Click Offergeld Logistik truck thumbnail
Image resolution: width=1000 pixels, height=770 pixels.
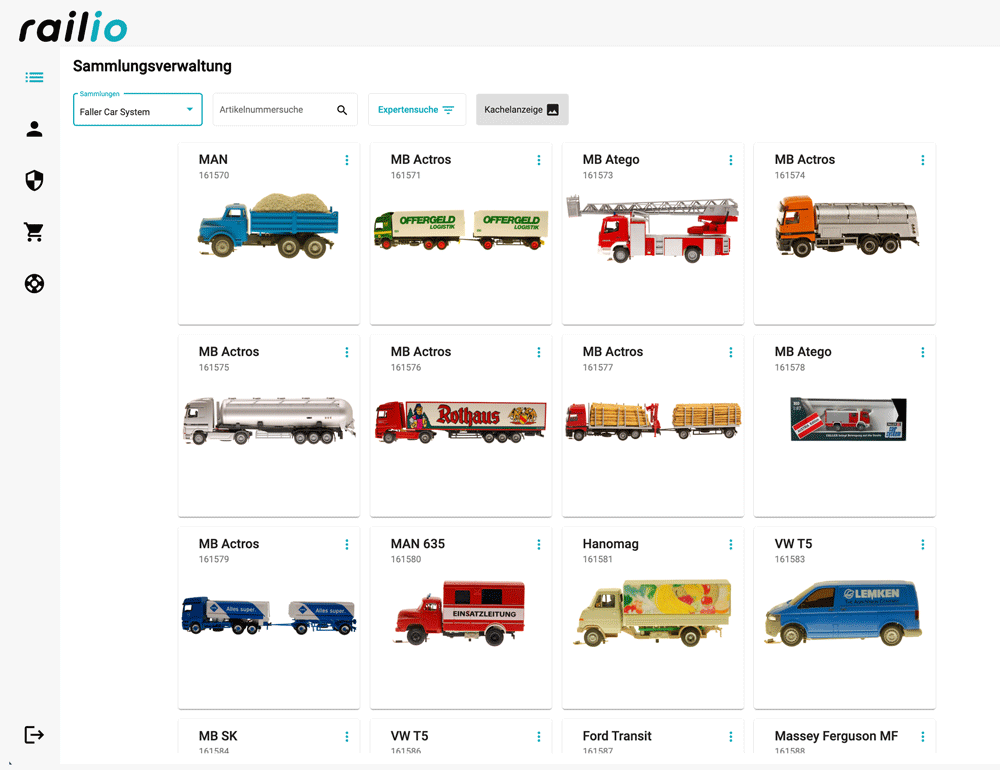(460, 230)
